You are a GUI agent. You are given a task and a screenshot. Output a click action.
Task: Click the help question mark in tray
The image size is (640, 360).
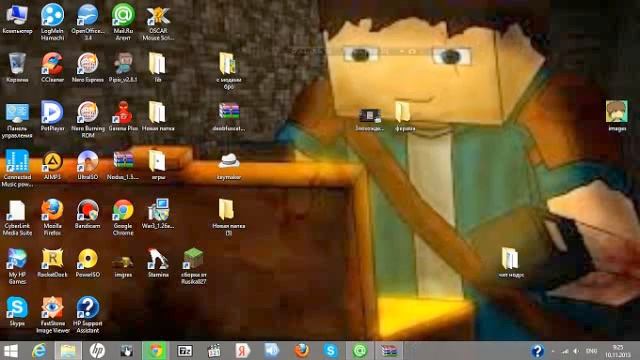[537, 351]
